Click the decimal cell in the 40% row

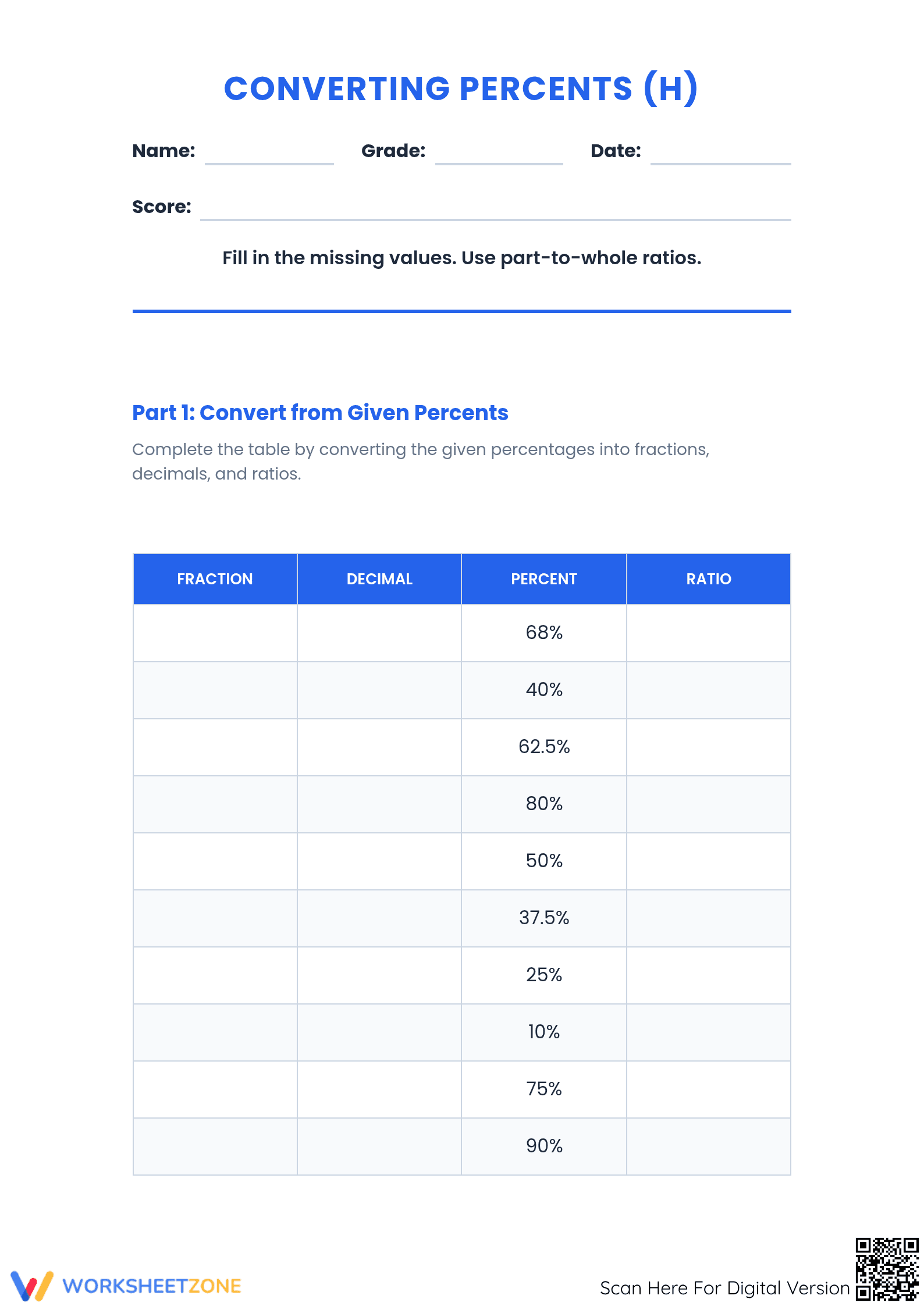379,690
